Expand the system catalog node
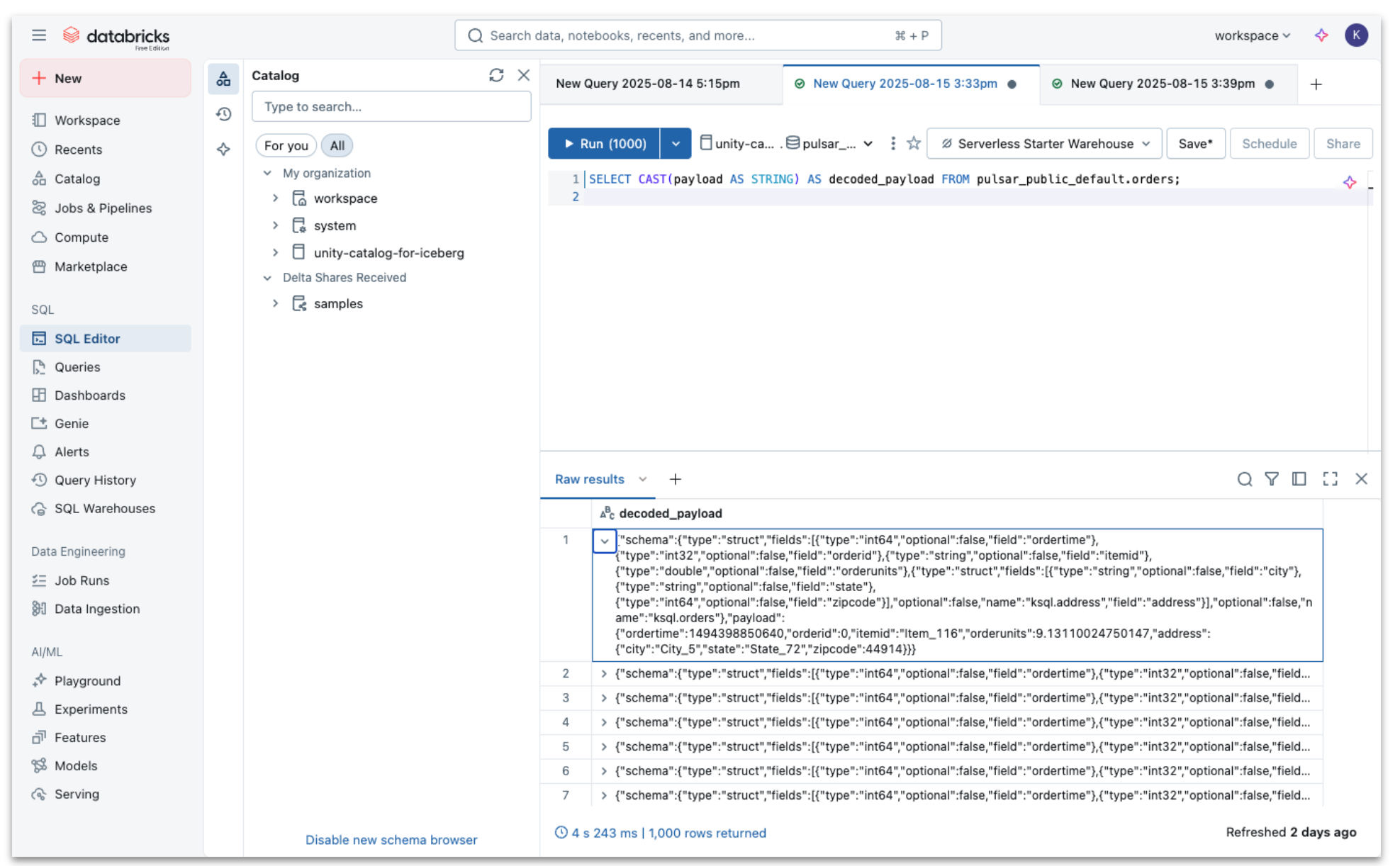This screenshot has width=1400, height=866. tap(276, 225)
